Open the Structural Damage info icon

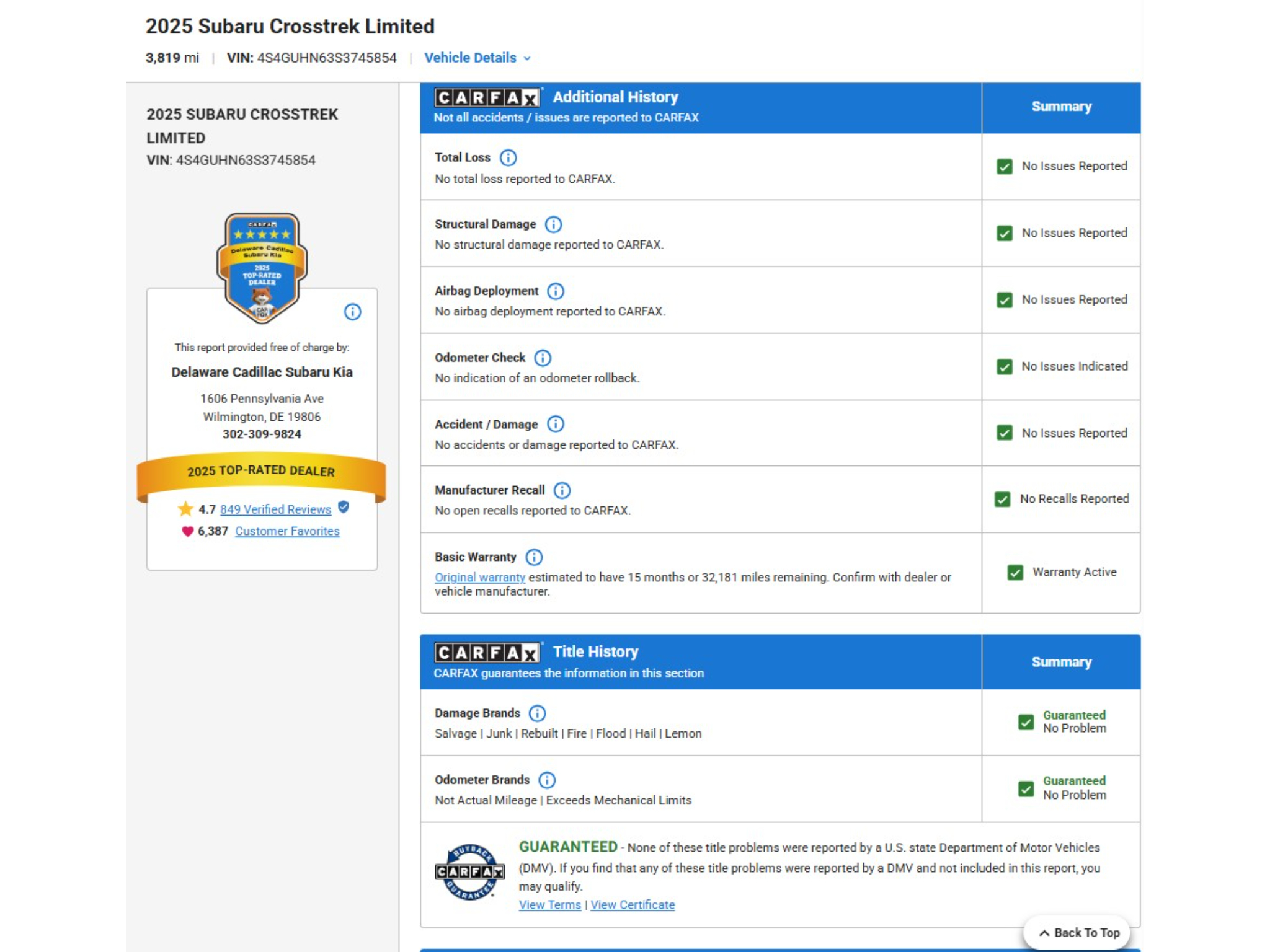[553, 224]
